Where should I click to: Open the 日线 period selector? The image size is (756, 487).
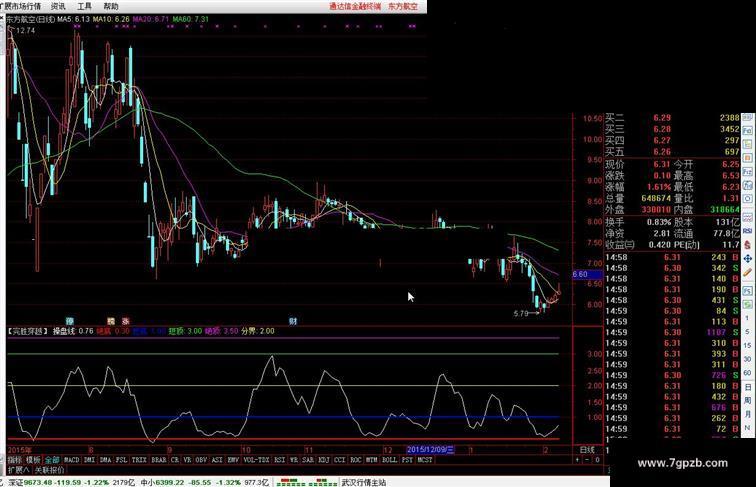(x=587, y=450)
